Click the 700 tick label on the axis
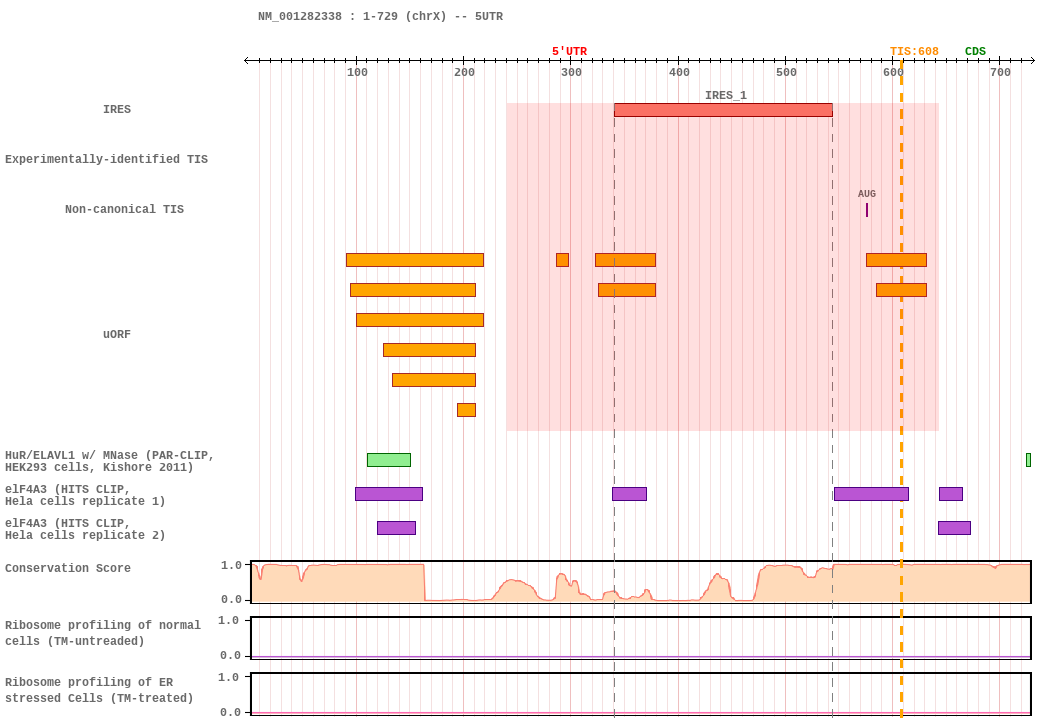1050x726 pixels. [1000, 72]
